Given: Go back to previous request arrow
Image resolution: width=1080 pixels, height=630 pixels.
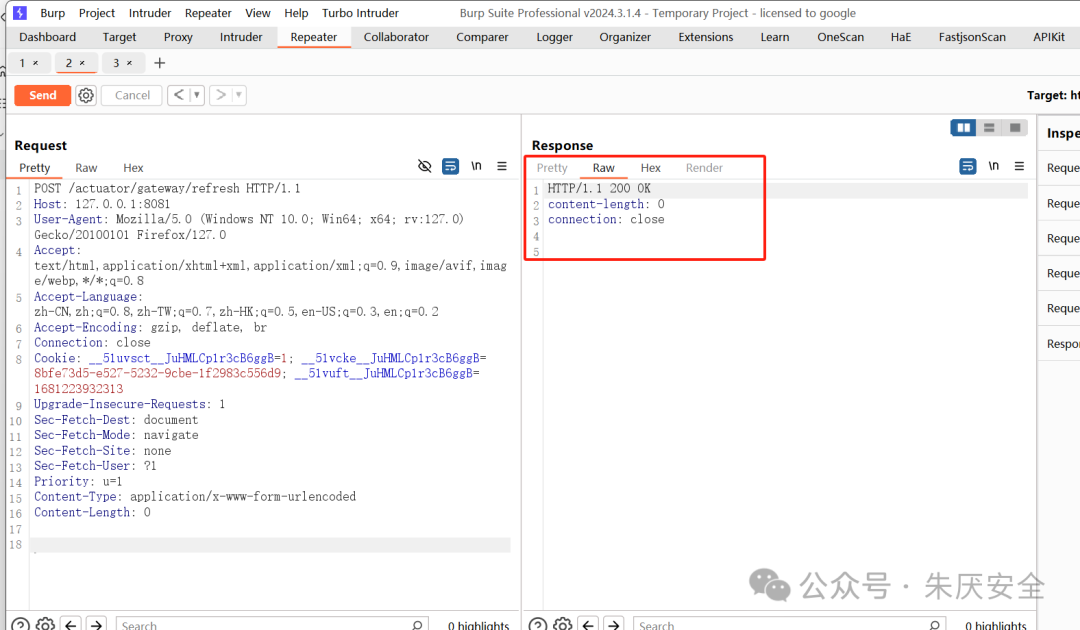Looking at the screenshot, I should 178,95.
